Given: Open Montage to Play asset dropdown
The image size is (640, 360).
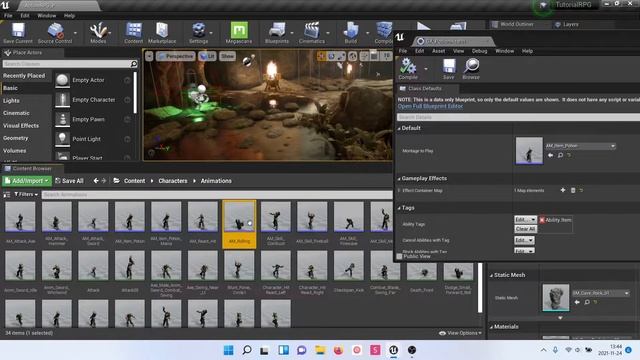Looking at the screenshot, I should (580, 146).
